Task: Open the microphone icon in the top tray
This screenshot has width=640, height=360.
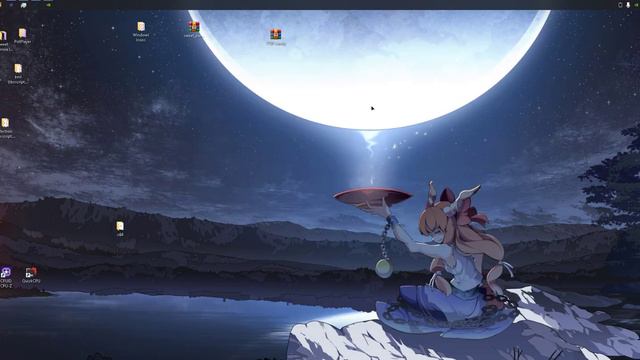Action: [628, 5]
